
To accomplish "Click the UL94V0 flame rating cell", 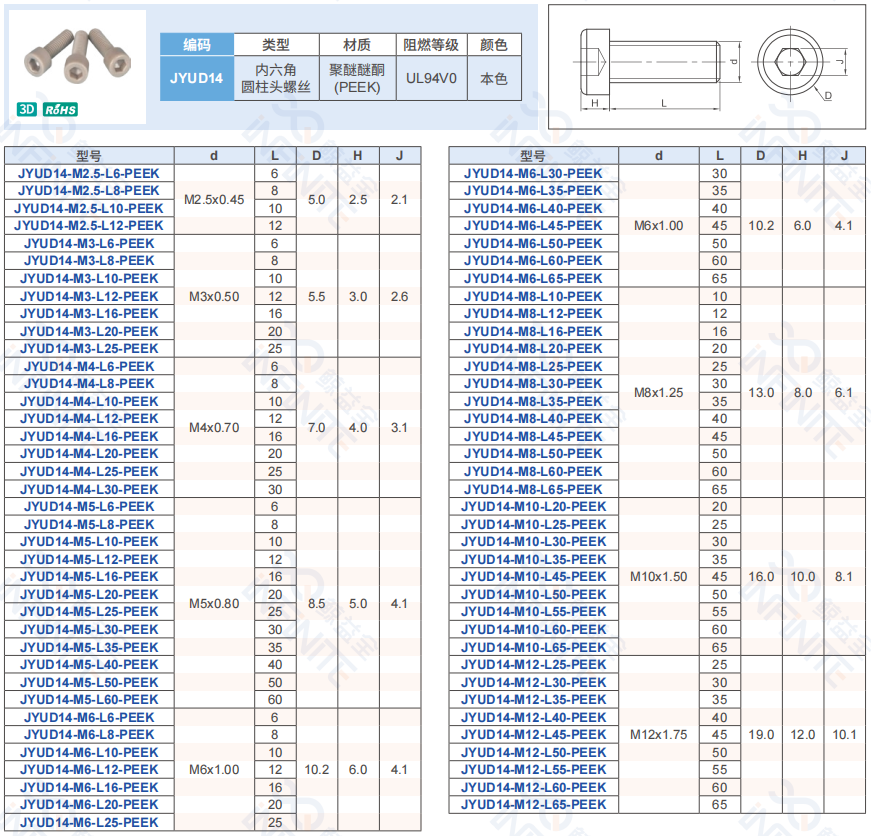I will coord(430,79).
